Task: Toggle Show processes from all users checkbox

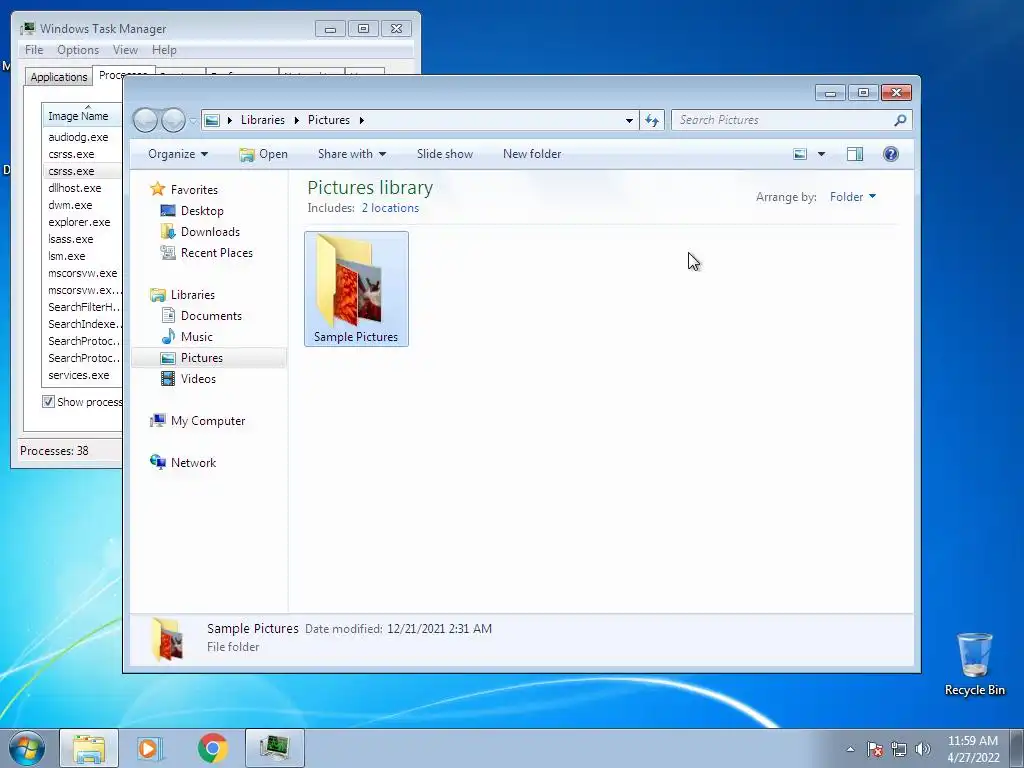Action: pos(48,402)
